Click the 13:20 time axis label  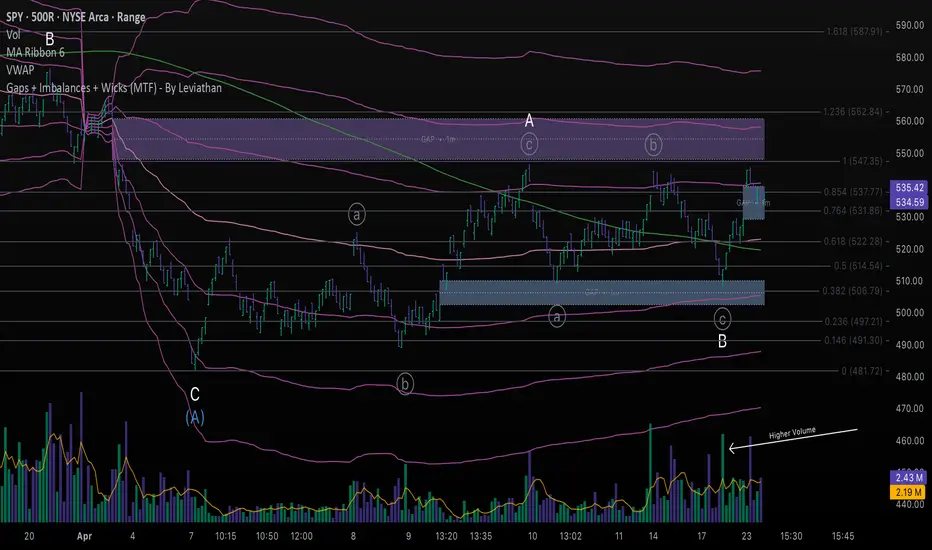coord(446,536)
